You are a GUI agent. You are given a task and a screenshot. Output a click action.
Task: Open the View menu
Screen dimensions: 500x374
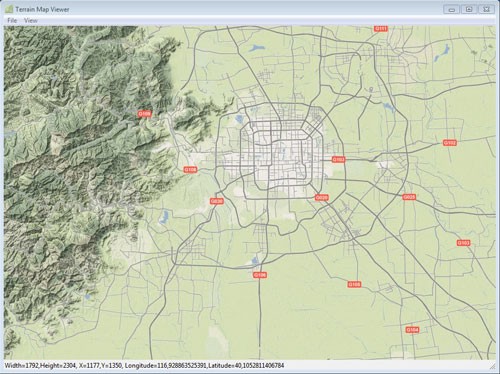(31, 20)
